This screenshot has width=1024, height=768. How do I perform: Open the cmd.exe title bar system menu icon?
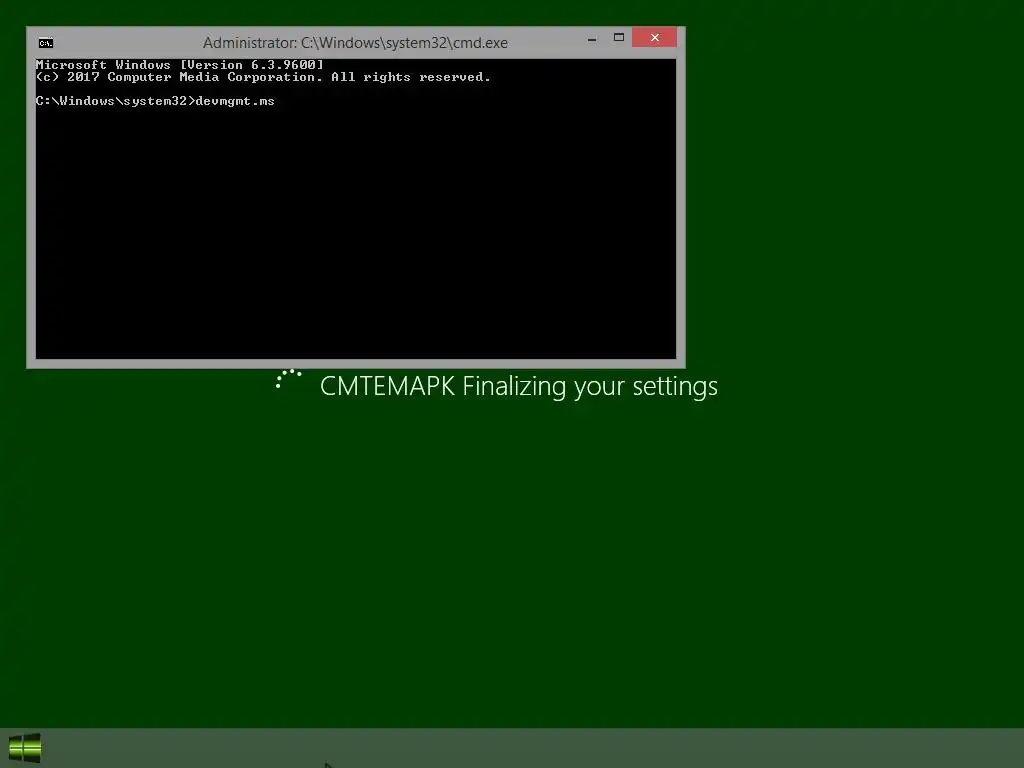click(x=46, y=43)
